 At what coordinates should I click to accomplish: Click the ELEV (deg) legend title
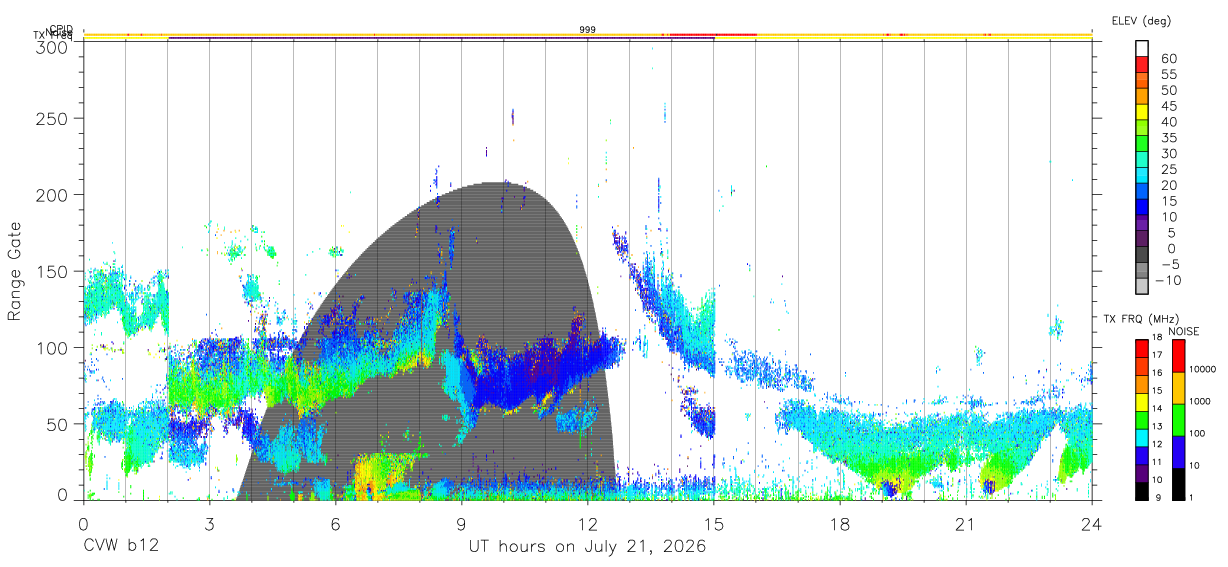click(1141, 21)
